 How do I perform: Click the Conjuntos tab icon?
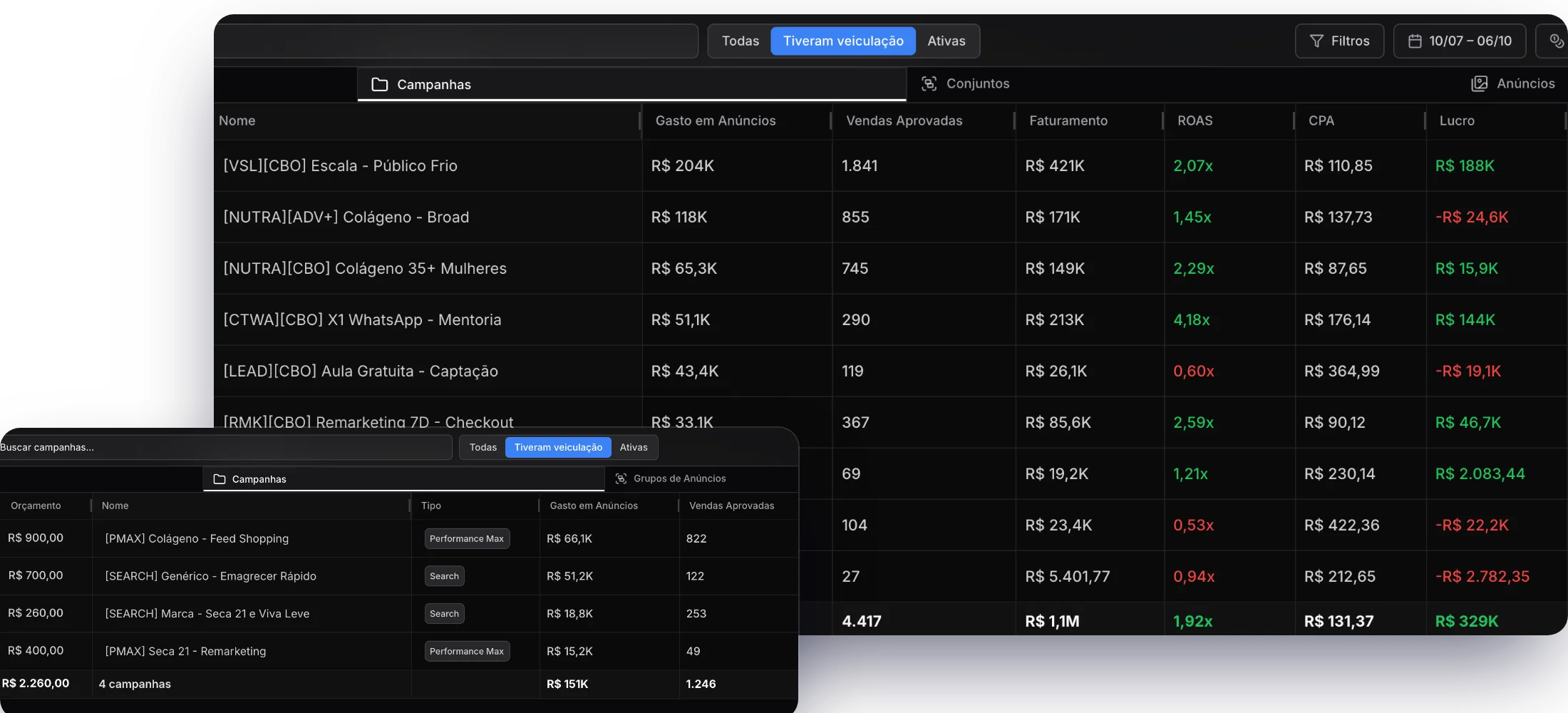tap(929, 83)
